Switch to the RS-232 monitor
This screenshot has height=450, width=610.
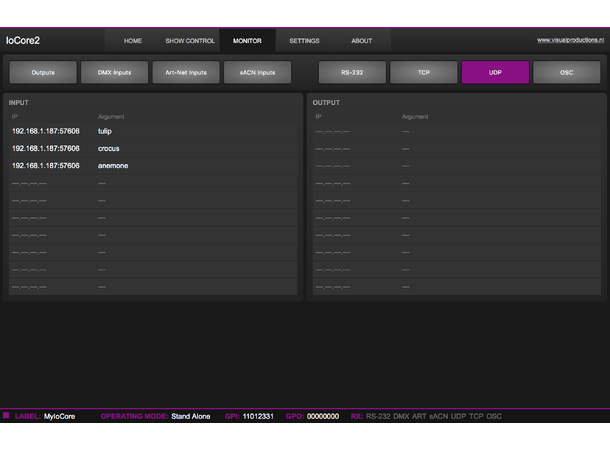[x=352, y=73]
